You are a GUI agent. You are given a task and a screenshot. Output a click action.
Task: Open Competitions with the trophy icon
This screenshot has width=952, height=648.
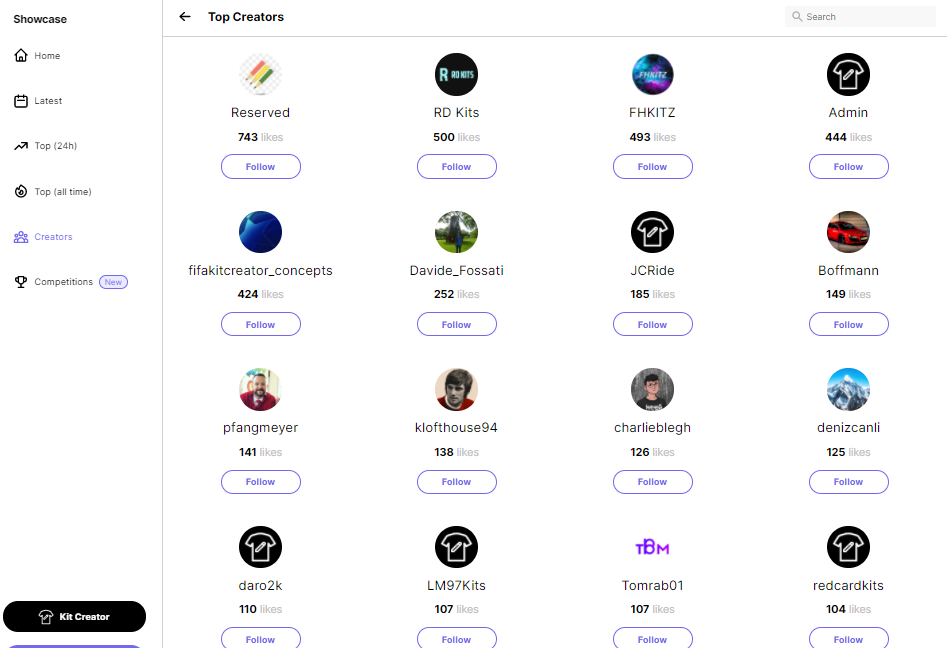(21, 282)
